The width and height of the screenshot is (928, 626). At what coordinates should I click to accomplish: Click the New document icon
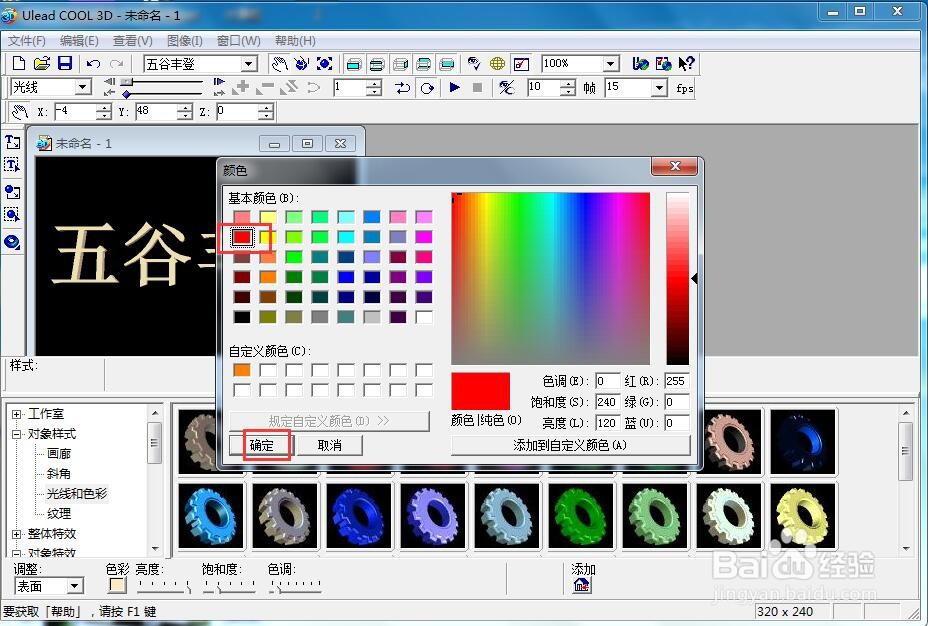18,63
